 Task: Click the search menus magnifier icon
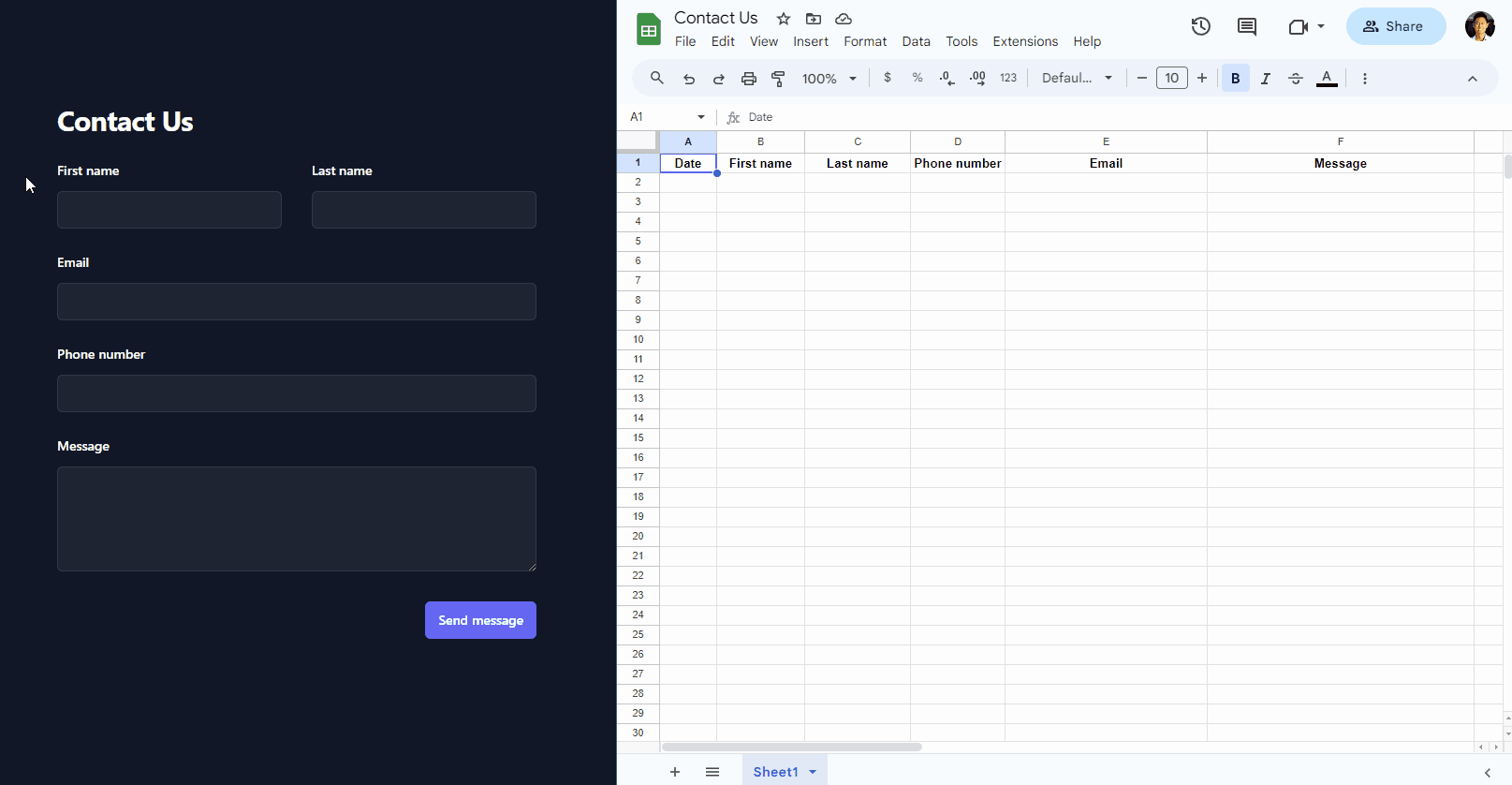pos(657,79)
